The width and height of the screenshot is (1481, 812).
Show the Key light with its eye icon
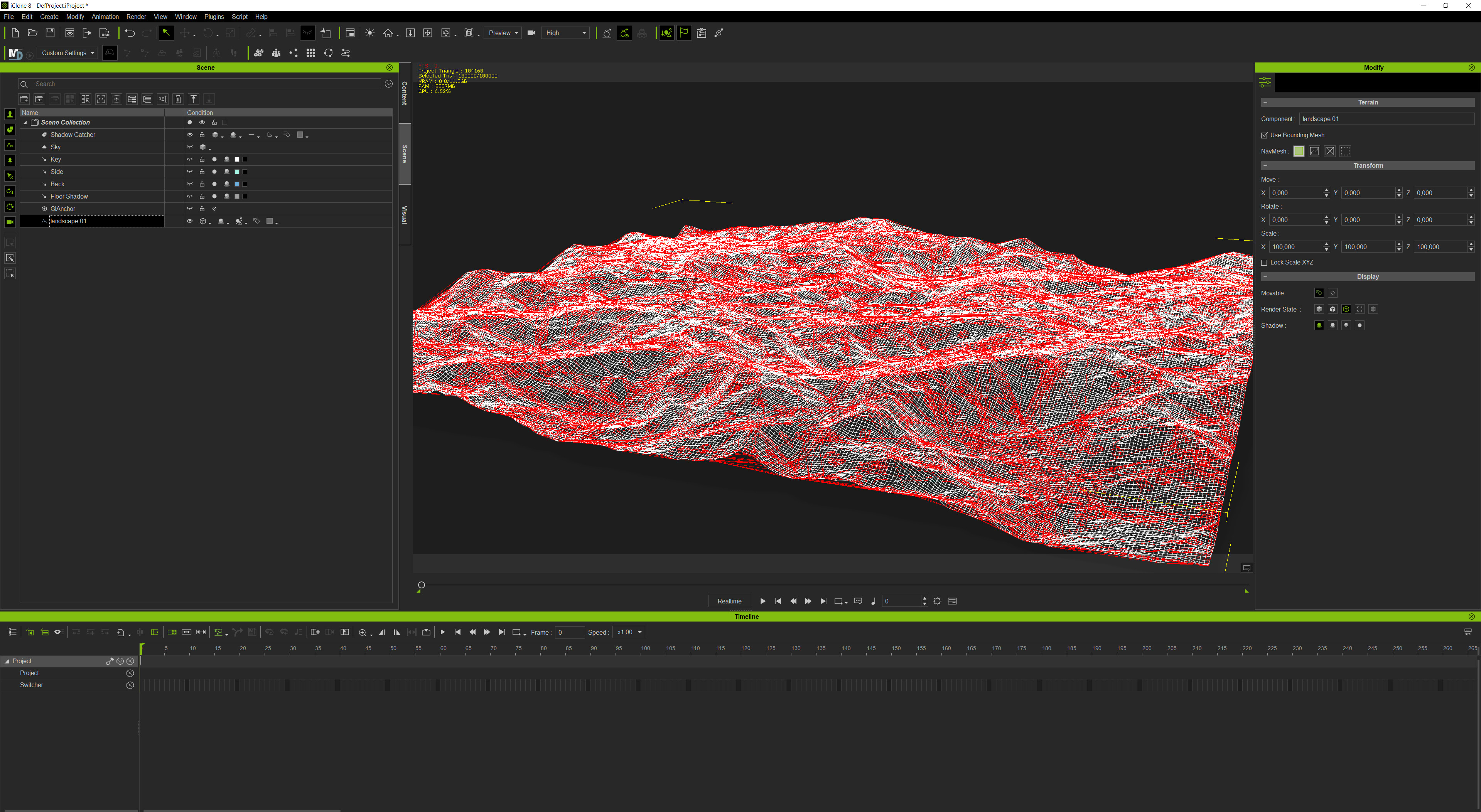tap(190, 160)
